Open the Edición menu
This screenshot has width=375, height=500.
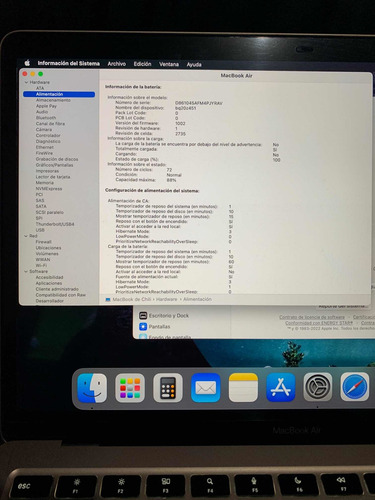coord(142,64)
